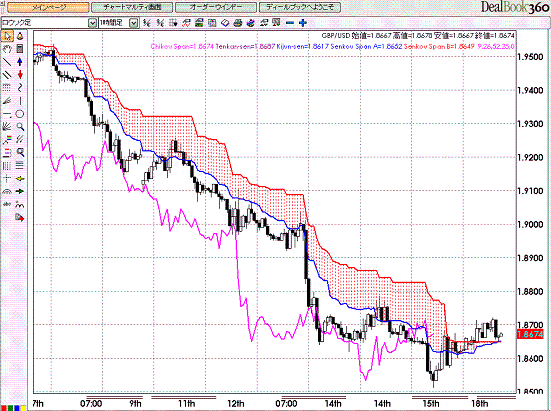Select the arrow pointer tool

point(7,36)
